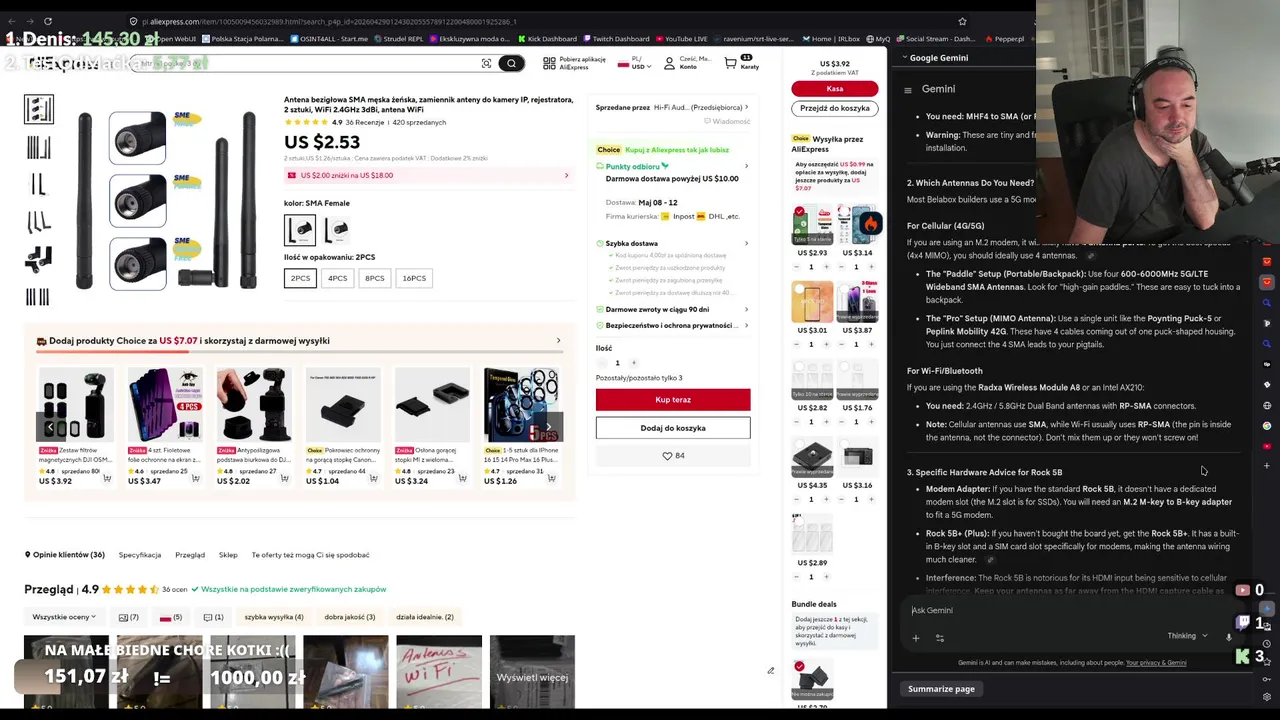Screen dimensions: 1280x720
Task: Bookmark page with the star icon
Action: [x=962, y=21]
